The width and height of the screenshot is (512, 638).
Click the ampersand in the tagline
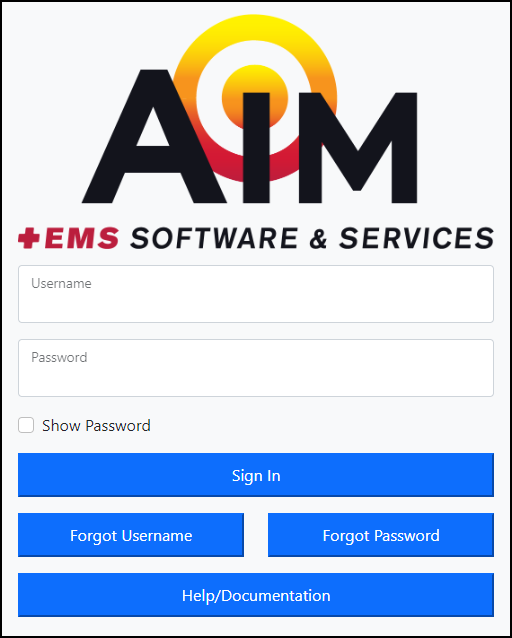[x=318, y=238]
